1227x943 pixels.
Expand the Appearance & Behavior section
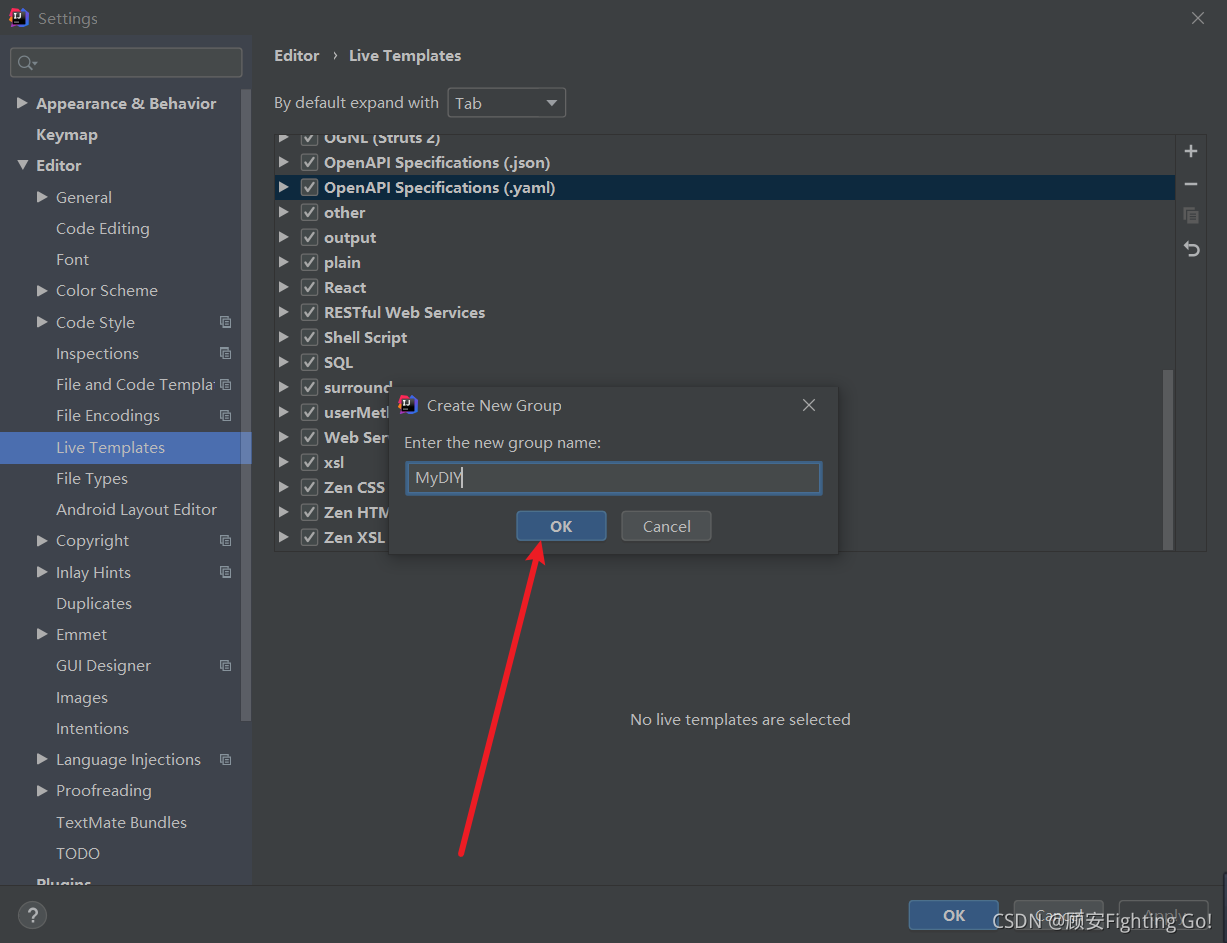click(22, 103)
